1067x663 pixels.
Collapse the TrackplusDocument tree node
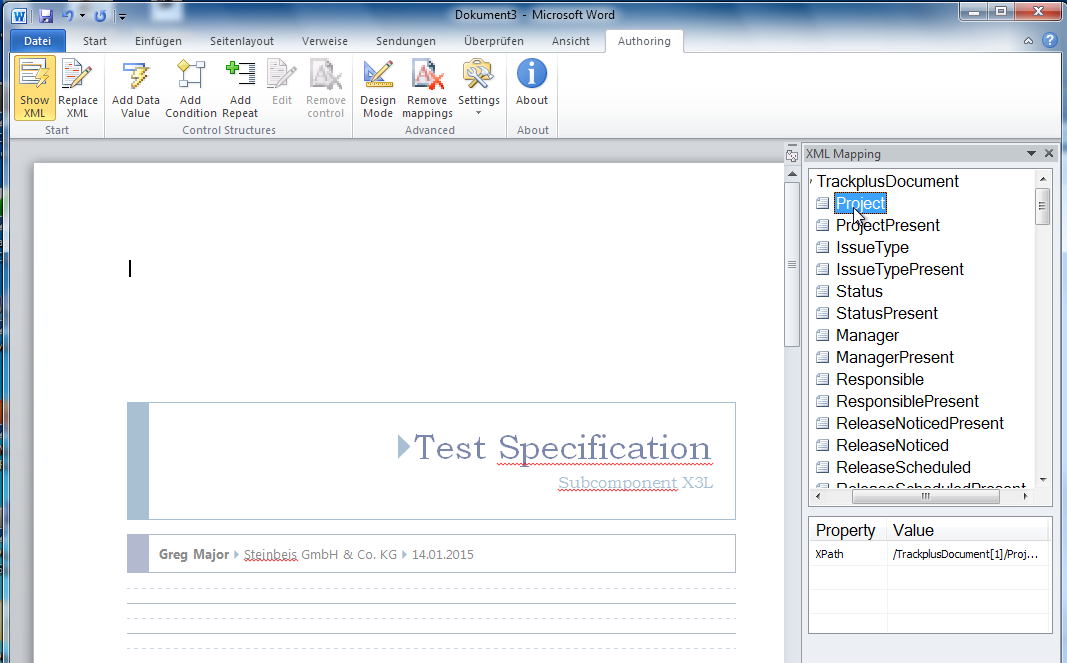point(811,182)
